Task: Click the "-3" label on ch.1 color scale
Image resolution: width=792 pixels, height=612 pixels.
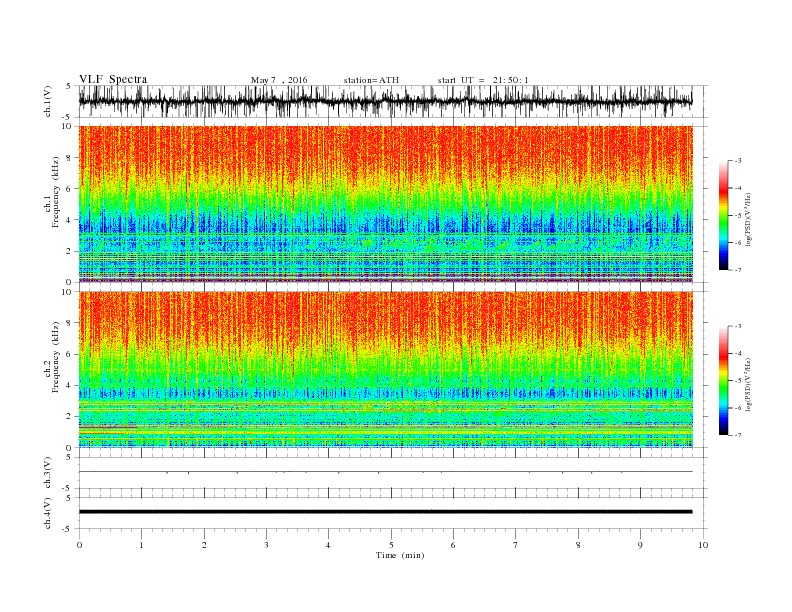Action: click(738, 161)
